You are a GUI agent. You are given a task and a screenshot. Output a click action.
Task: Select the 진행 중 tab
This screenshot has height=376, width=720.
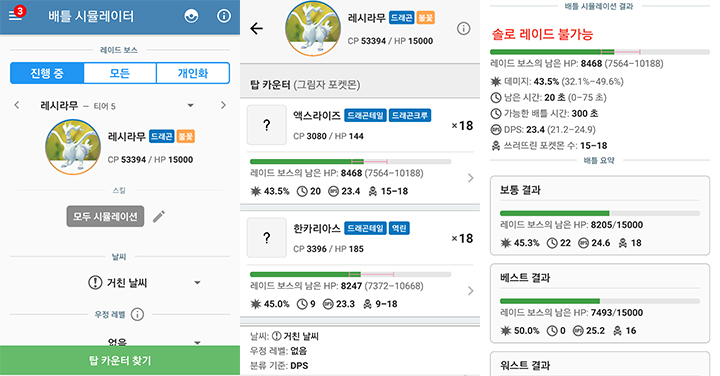(x=47, y=73)
